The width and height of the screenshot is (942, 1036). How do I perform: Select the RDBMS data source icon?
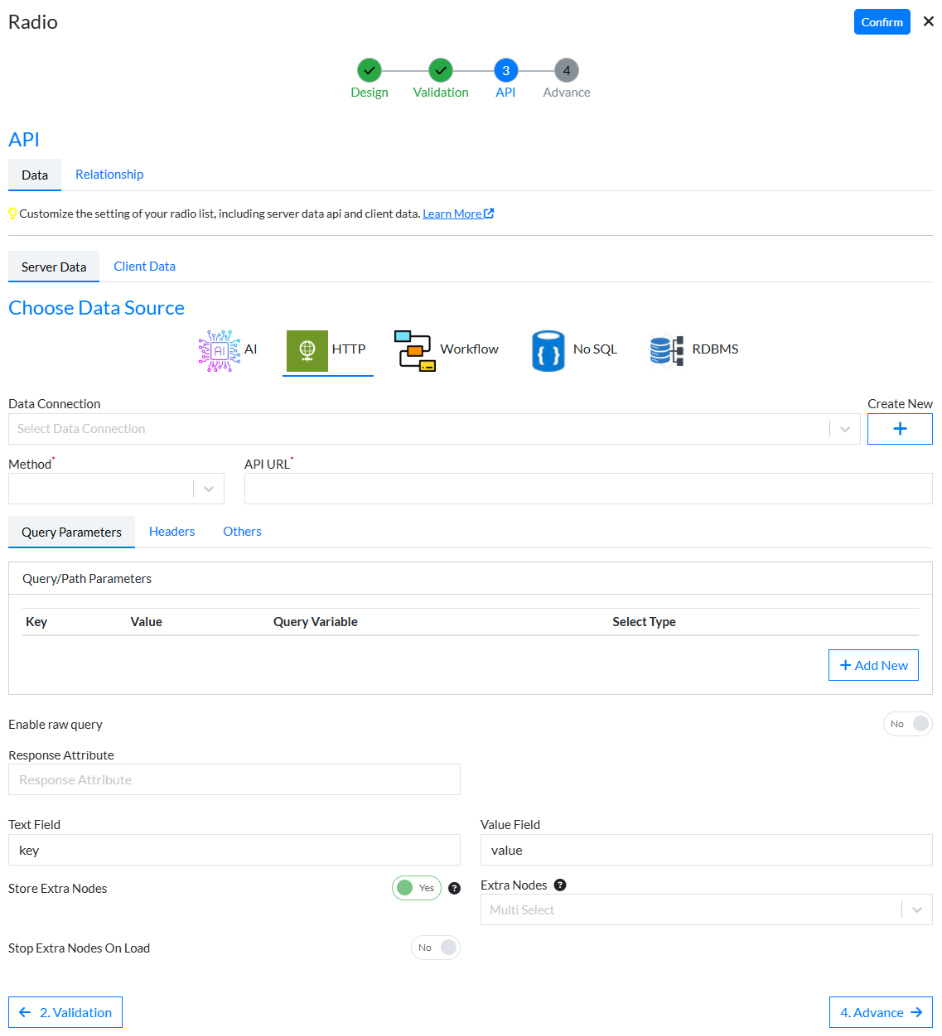(665, 350)
